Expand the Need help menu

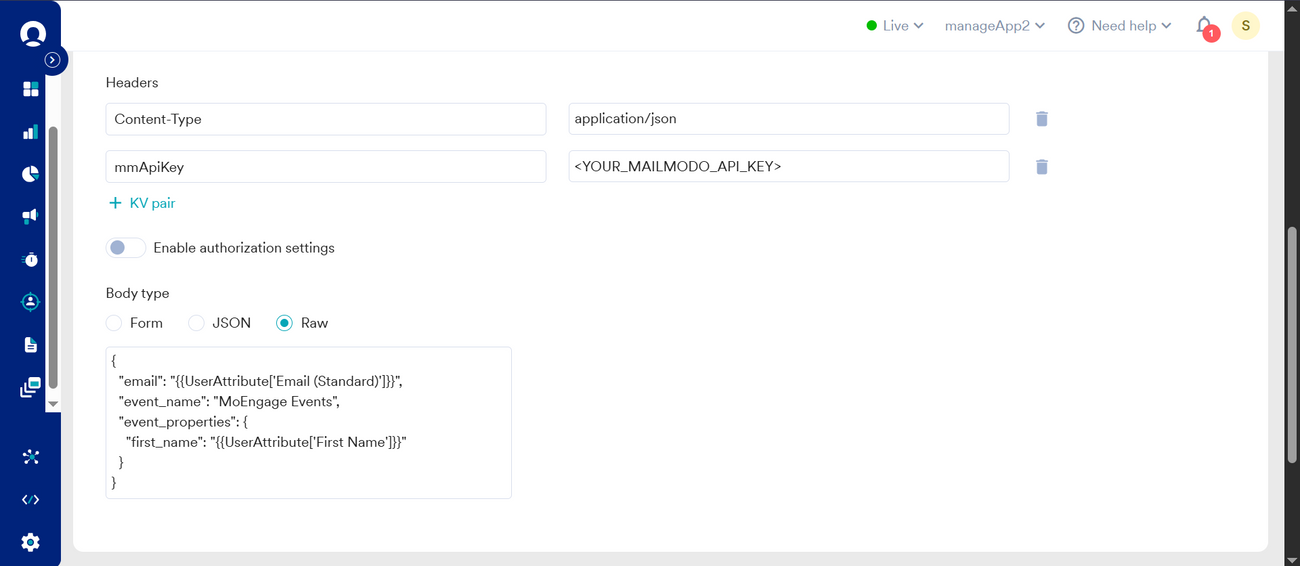pos(1120,26)
